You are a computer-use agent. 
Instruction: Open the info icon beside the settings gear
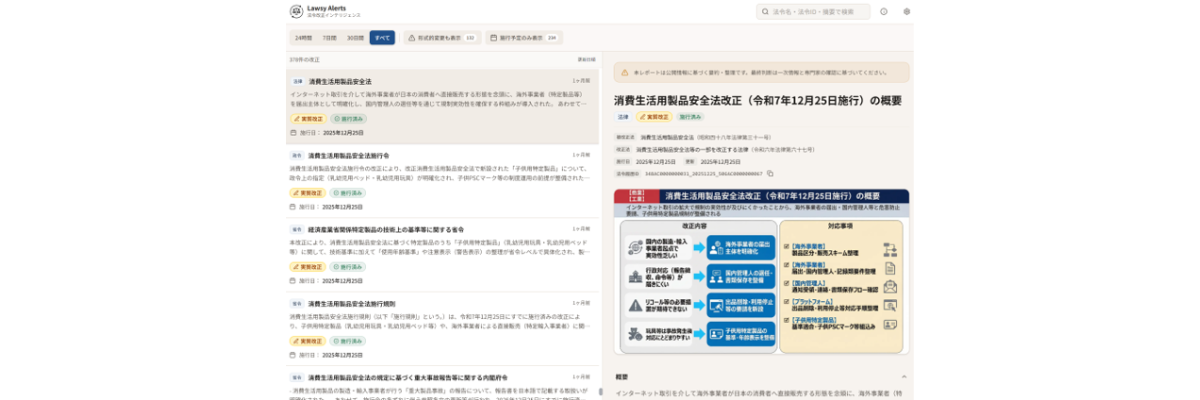tap(883, 12)
